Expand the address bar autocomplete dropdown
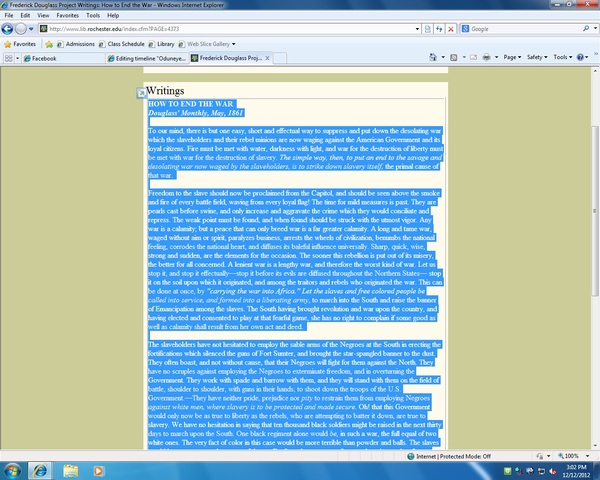600x480 pixels. point(417,29)
